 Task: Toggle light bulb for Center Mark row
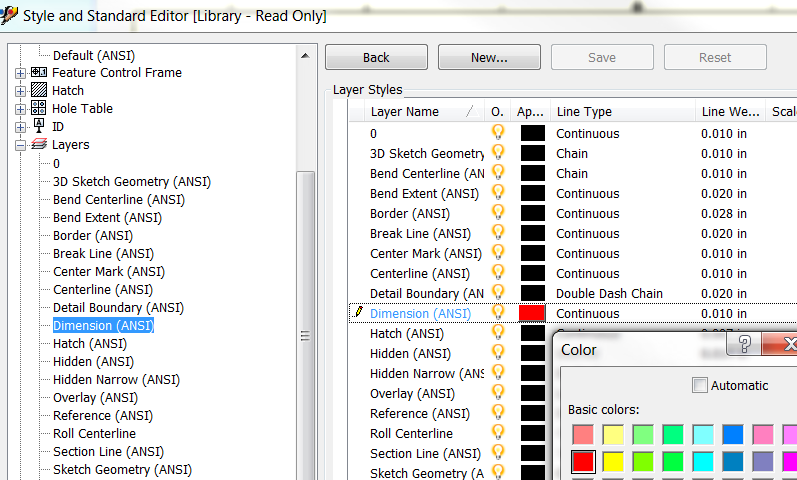tap(498, 252)
